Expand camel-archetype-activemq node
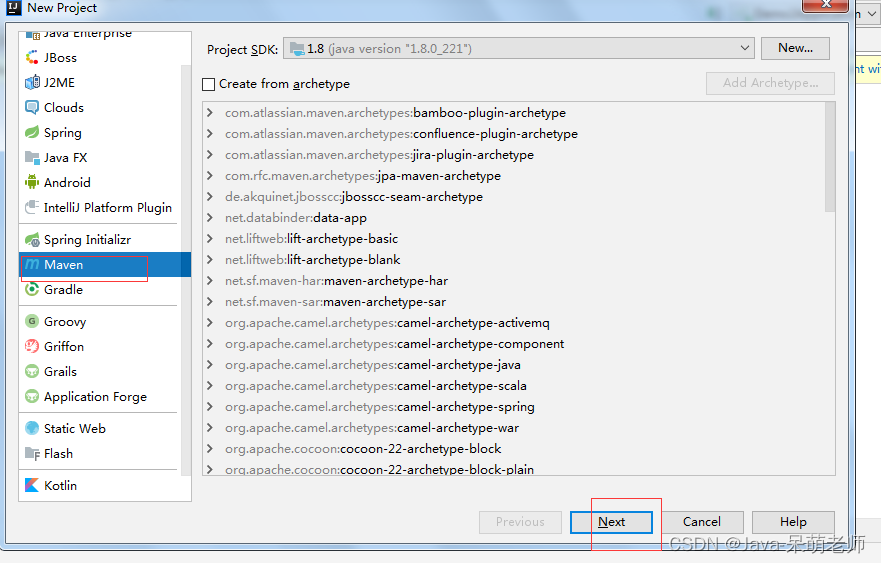 (210, 323)
